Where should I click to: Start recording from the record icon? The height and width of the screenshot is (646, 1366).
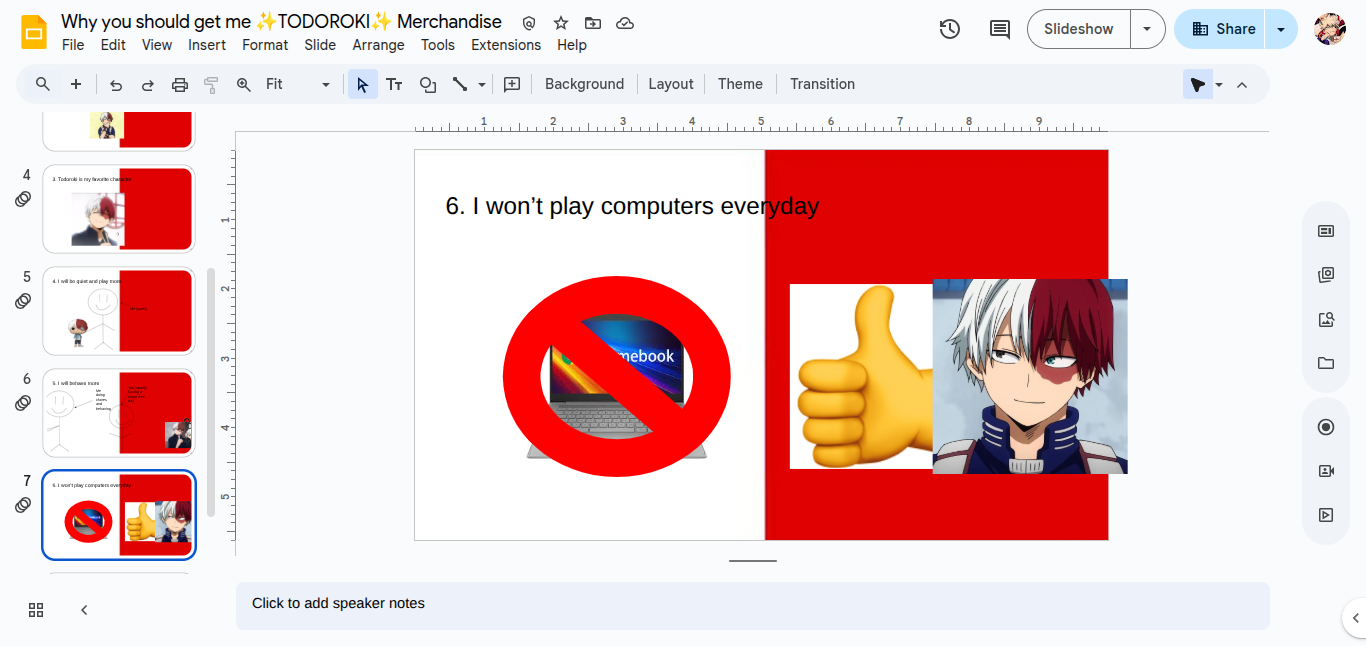click(x=1326, y=427)
